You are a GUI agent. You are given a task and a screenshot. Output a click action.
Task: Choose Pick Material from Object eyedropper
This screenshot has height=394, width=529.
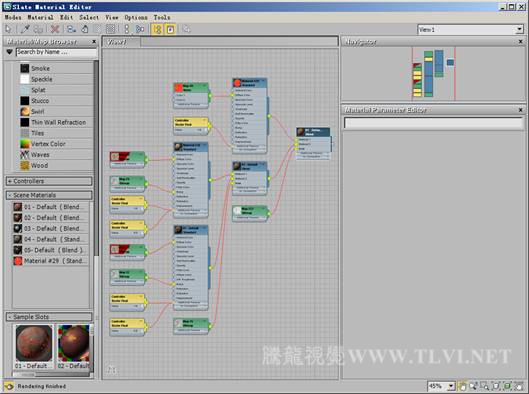pos(25,29)
